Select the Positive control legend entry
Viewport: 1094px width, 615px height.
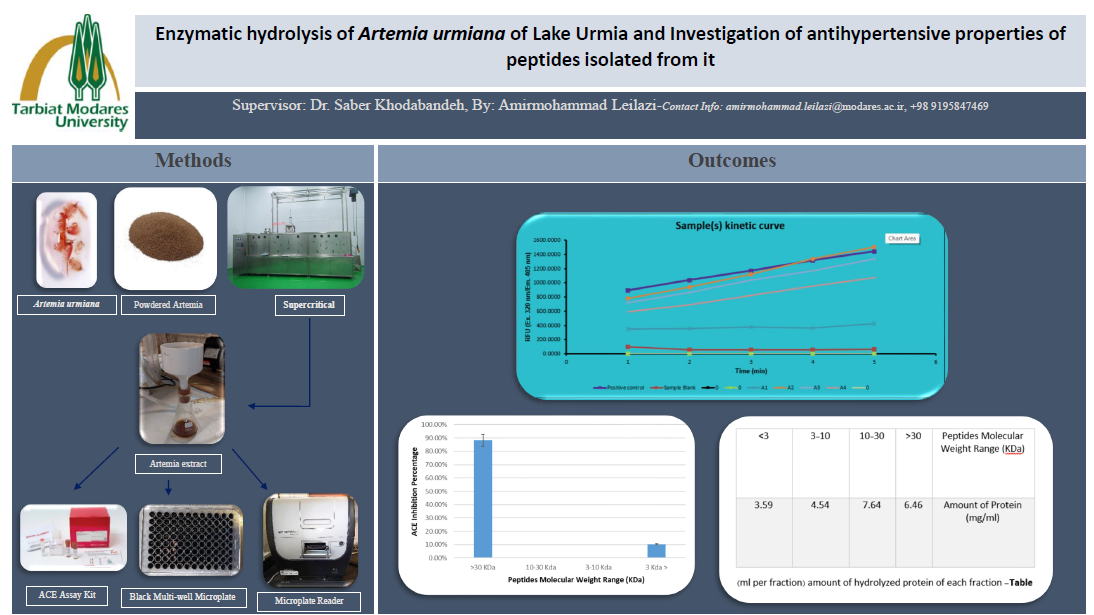pos(623,385)
